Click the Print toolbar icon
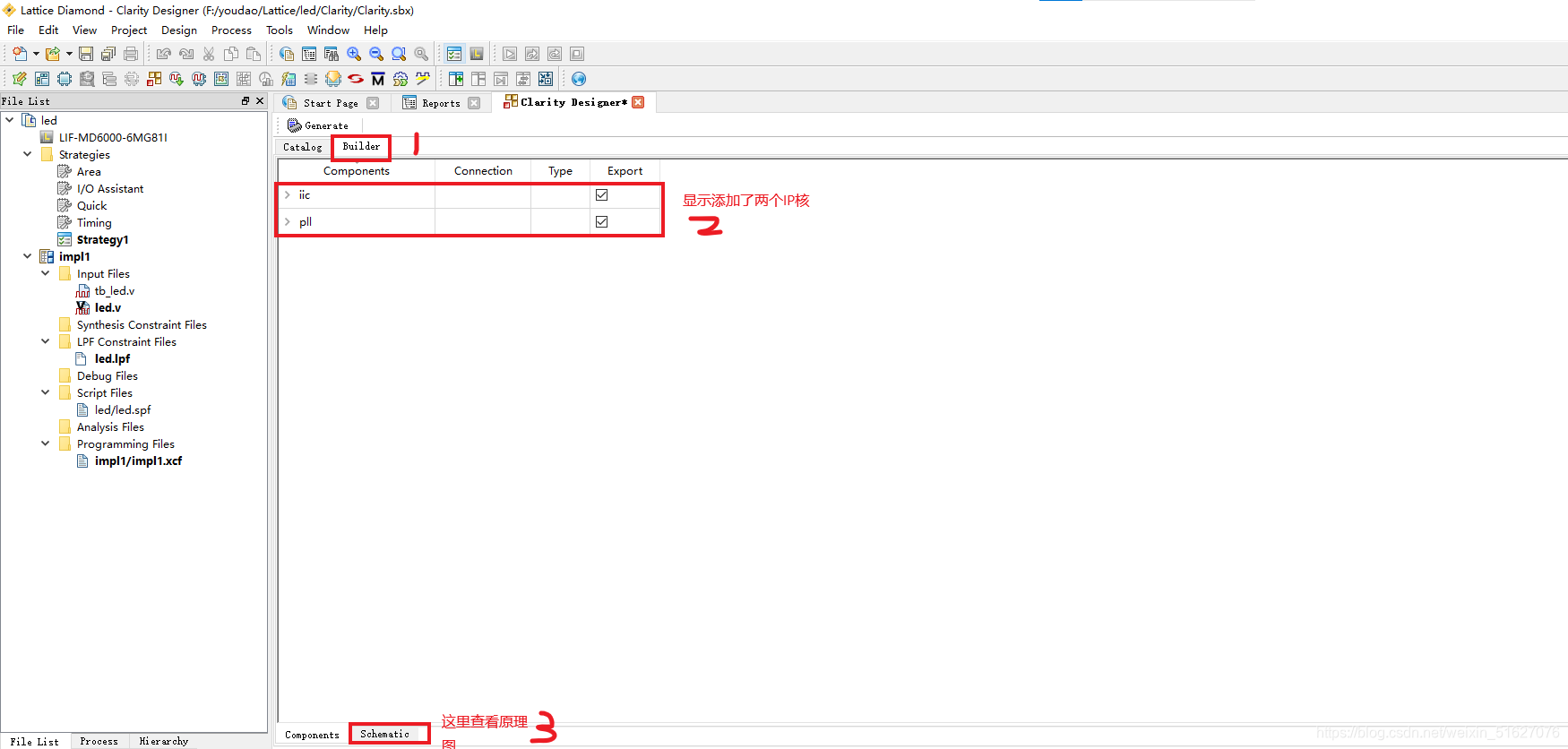This screenshot has width=1568, height=749. tap(131, 54)
